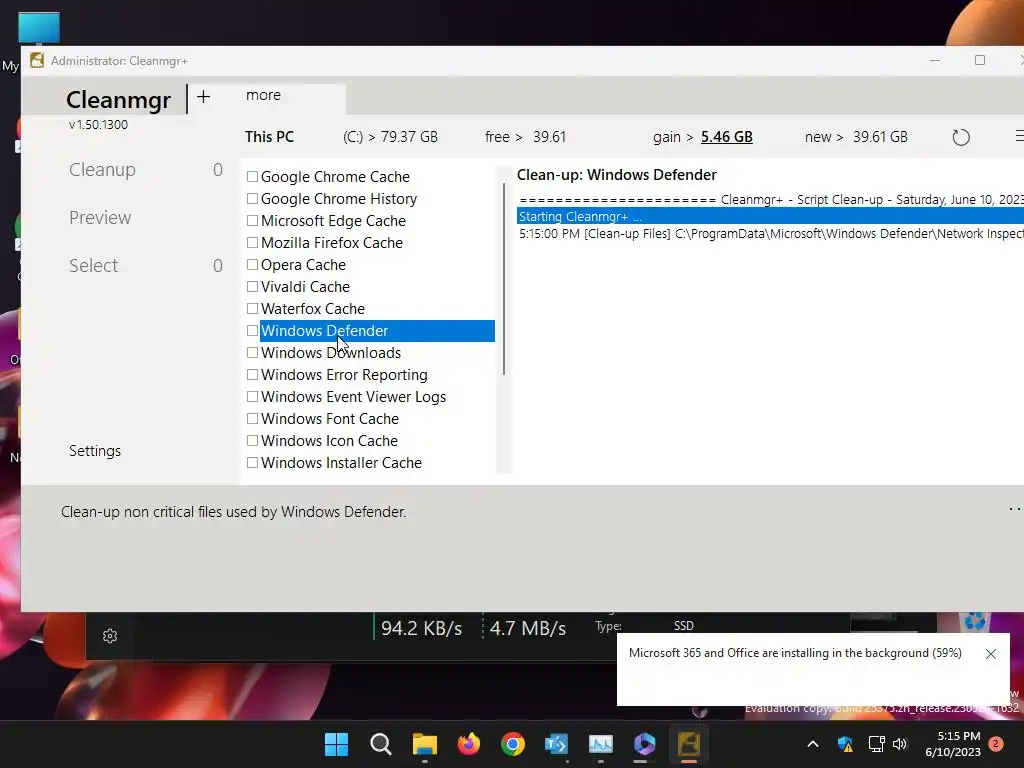Viewport: 1024px width, 768px height.
Task: Check the Windows Defender checkbox
Action: (252, 330)
